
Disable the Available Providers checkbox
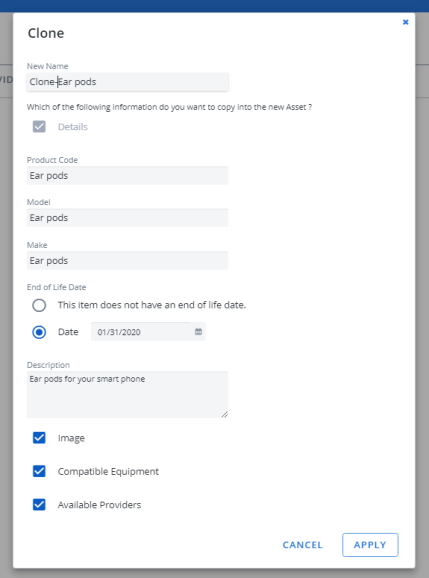click(x=39, y=505)
